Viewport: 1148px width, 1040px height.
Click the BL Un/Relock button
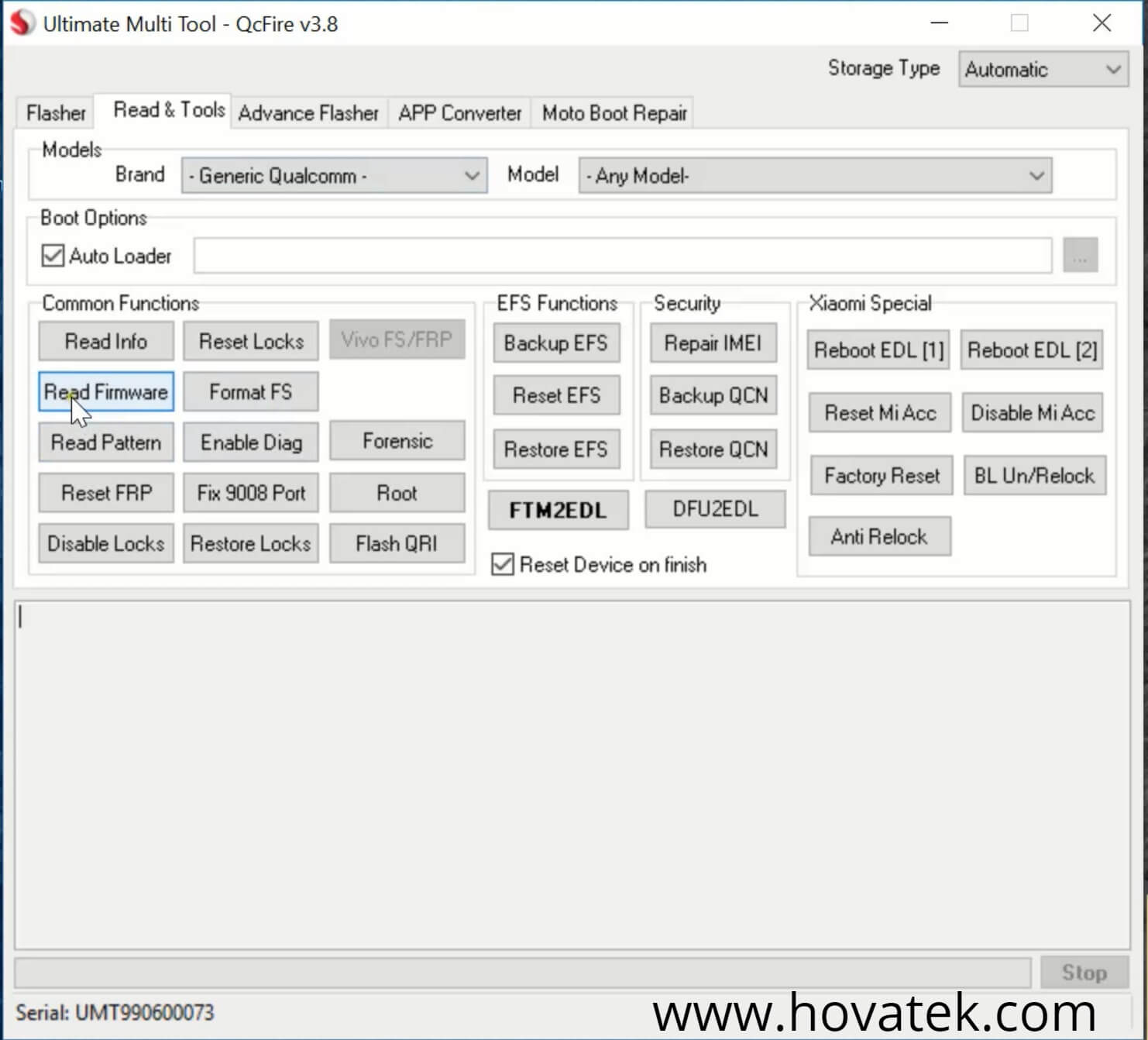[1034, 475]
